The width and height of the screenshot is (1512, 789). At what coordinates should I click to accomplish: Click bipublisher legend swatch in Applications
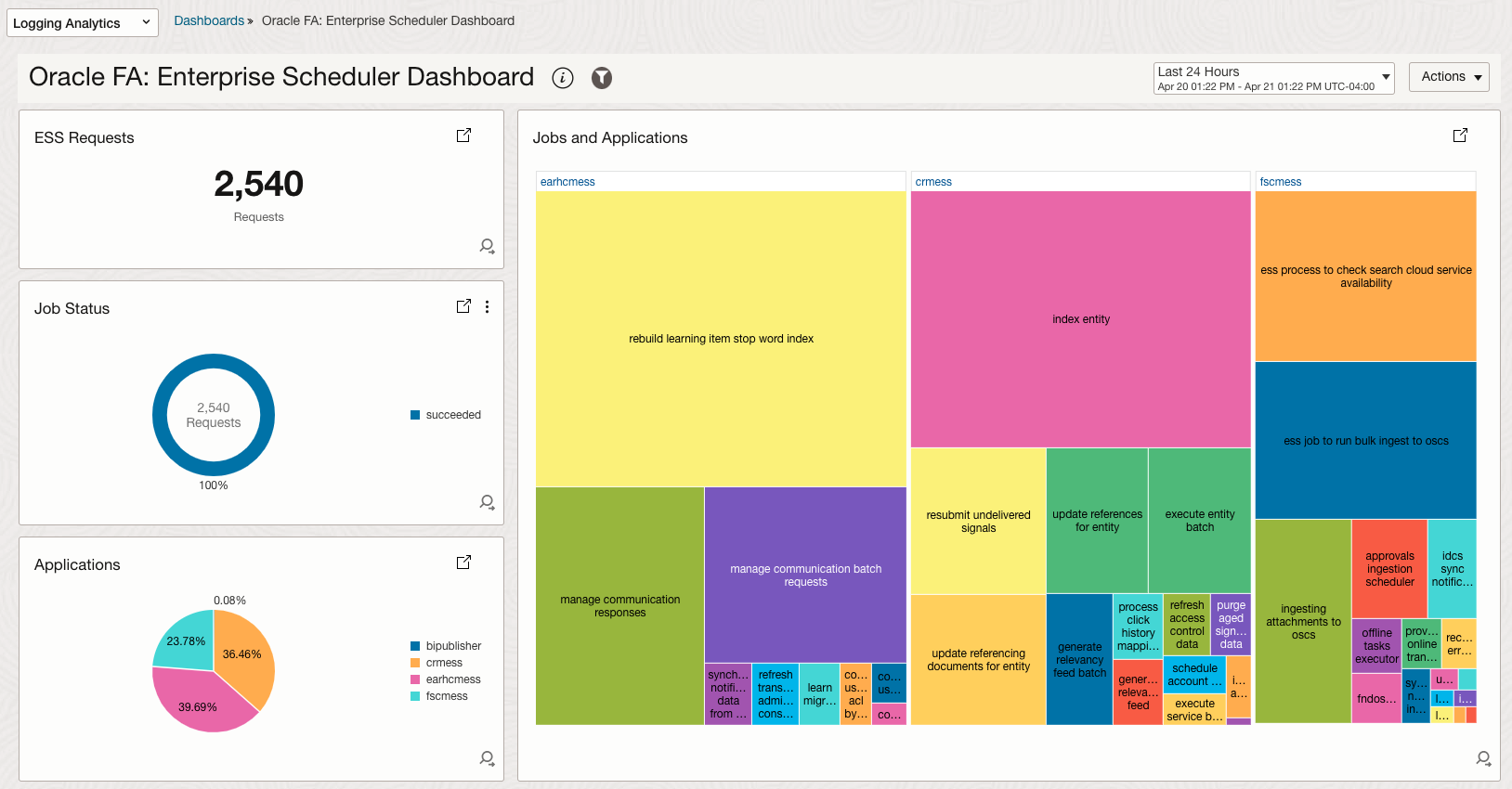pyautogui.click(x=415, y=646)
